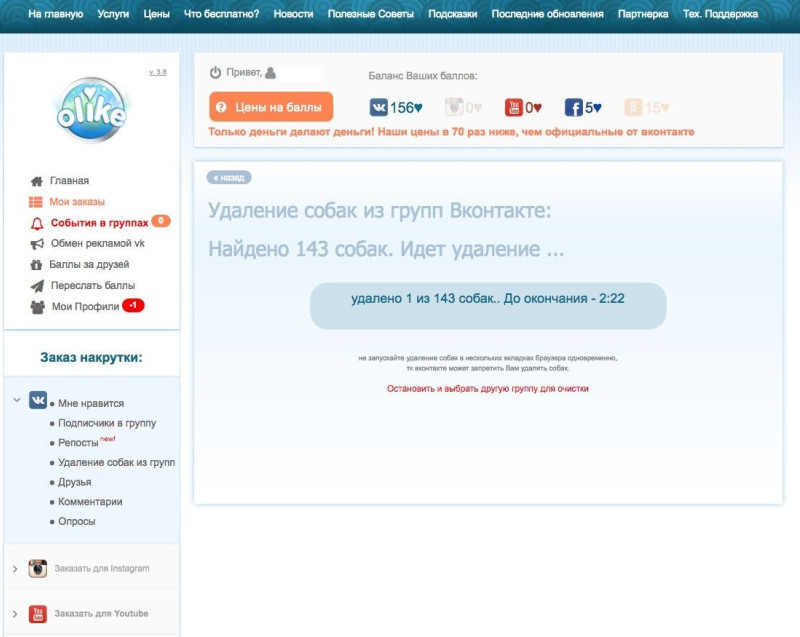Click the bell icon for События в группах
This screenshot has width=800, height=637.
coord(37,223)
